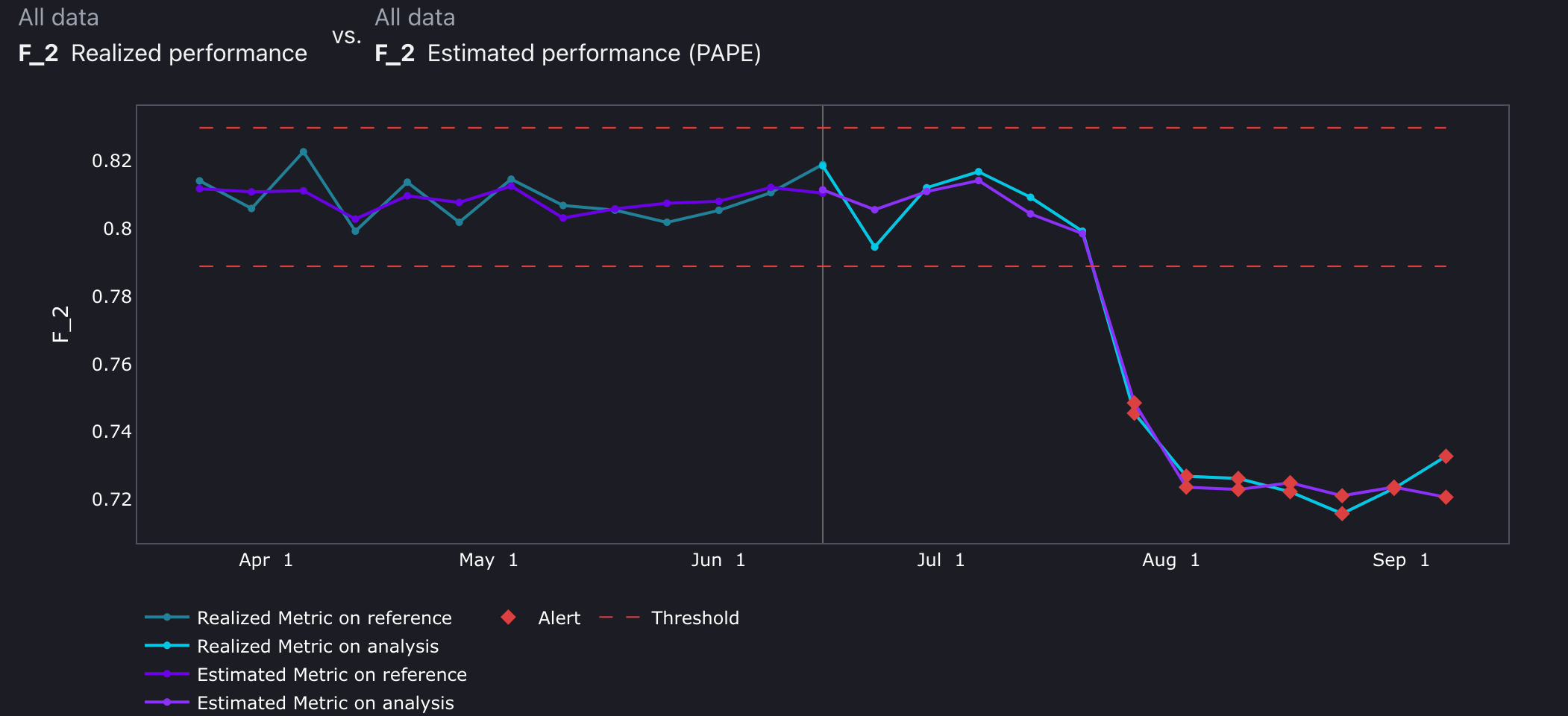
Task: Click the Estimated performance (PAPE) title text
Action: [594, 53]
